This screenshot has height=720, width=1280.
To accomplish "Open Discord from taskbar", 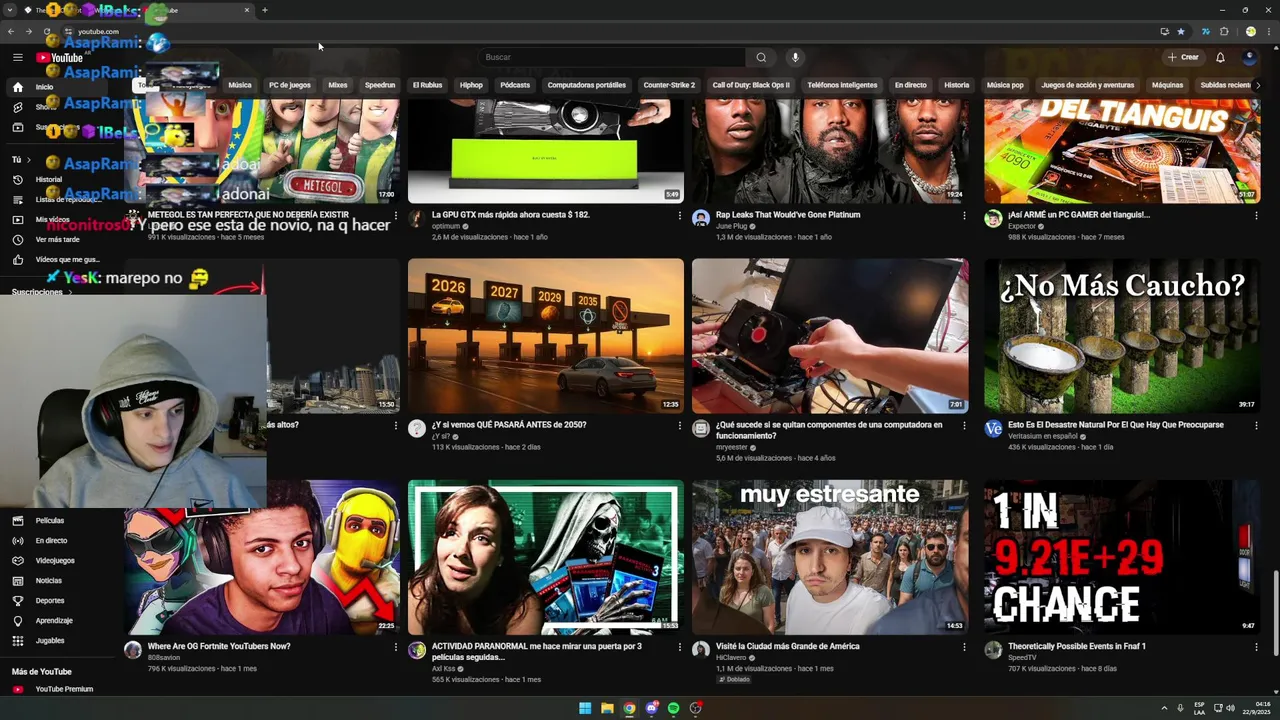I will pos(651,708).
